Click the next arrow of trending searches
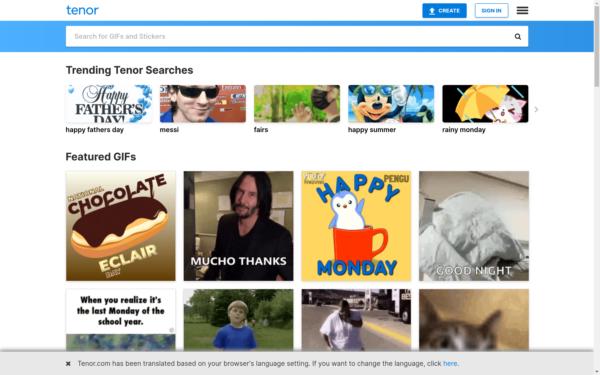Screen dimensions: 600x375 (536, 109)
